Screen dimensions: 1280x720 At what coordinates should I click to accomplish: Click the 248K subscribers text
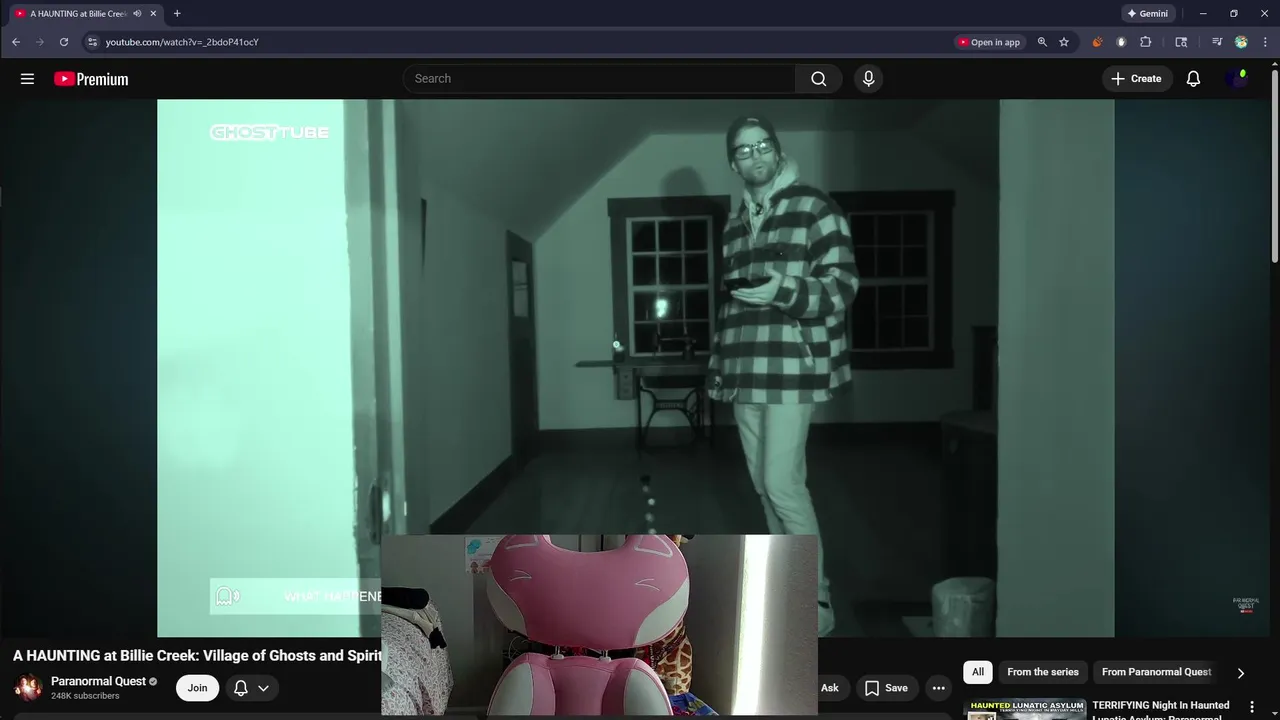click(85, 696)
